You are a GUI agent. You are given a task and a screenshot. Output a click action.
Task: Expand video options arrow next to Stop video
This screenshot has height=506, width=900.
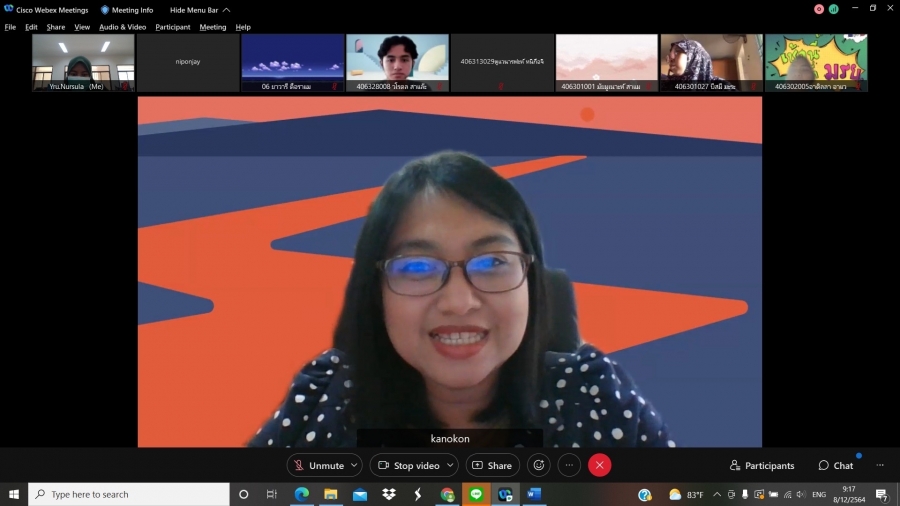coord(450,465)
